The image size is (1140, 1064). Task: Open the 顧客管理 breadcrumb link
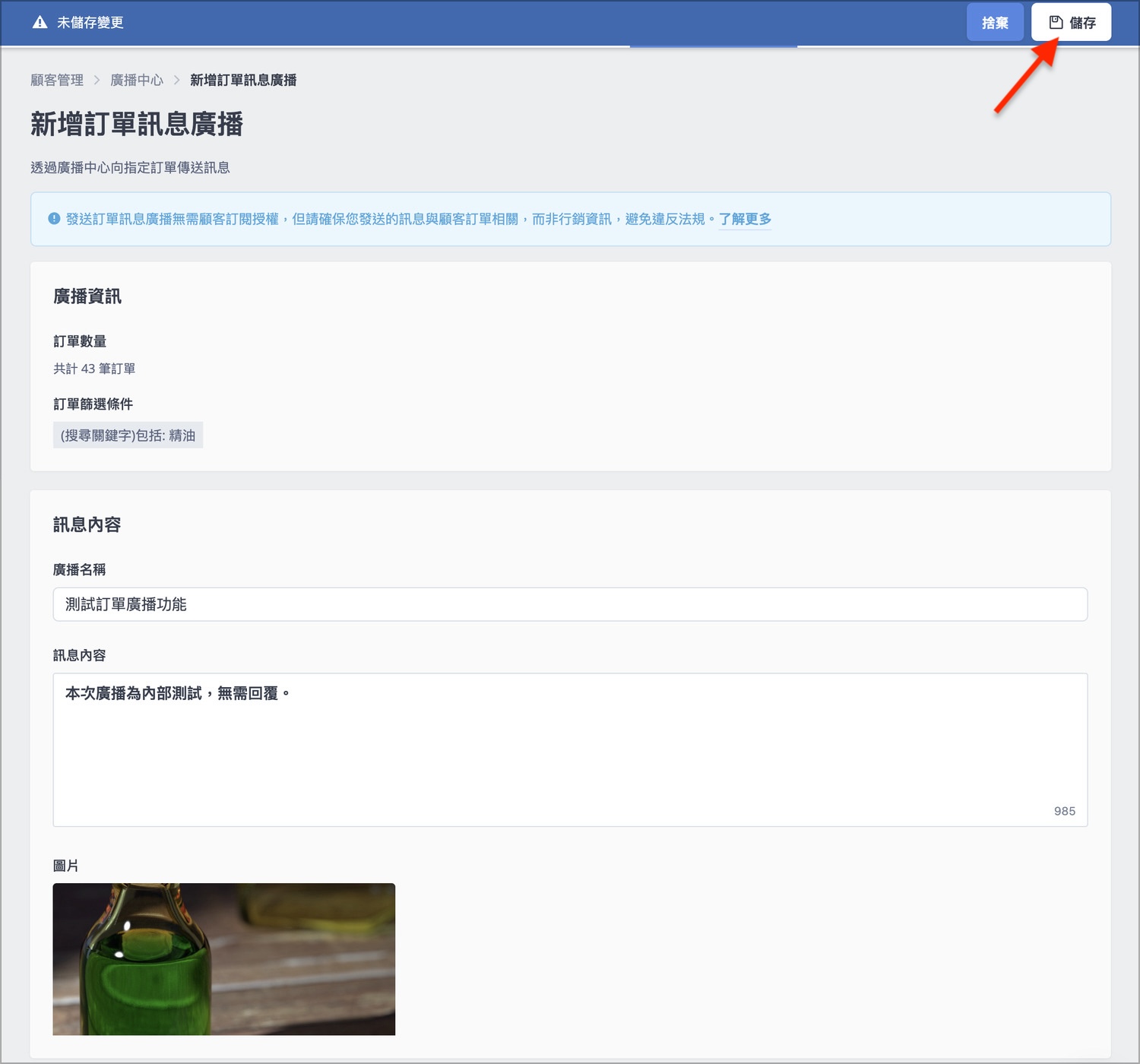click(57, 80)
